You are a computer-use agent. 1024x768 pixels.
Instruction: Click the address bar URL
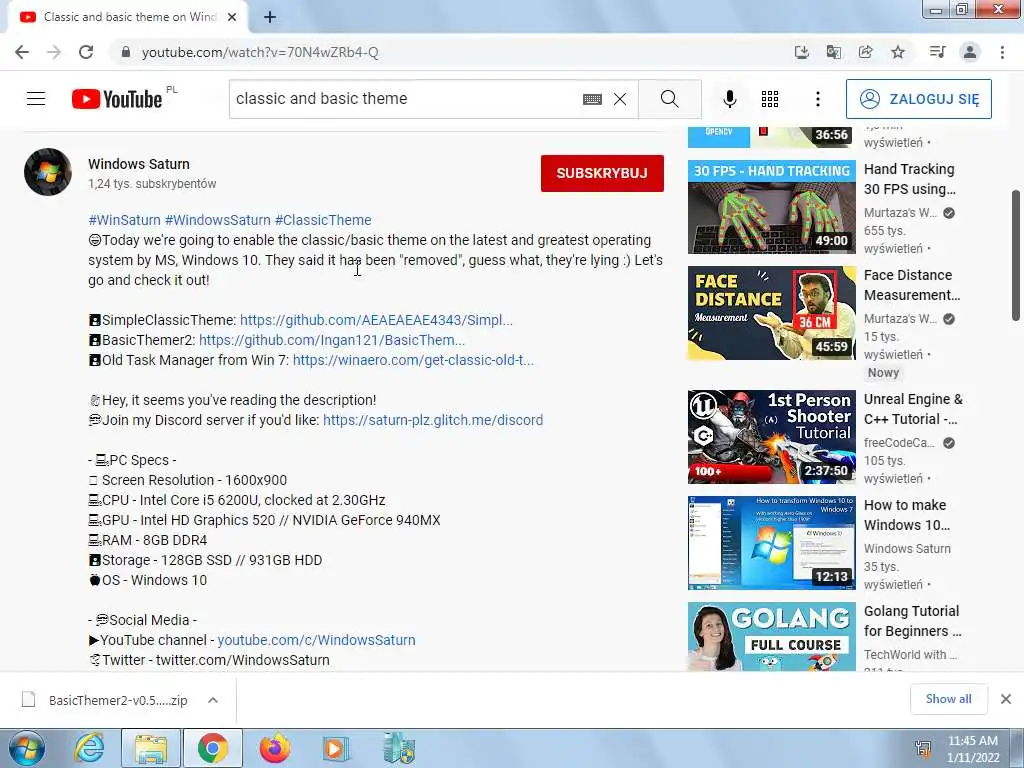pos(260,52)
